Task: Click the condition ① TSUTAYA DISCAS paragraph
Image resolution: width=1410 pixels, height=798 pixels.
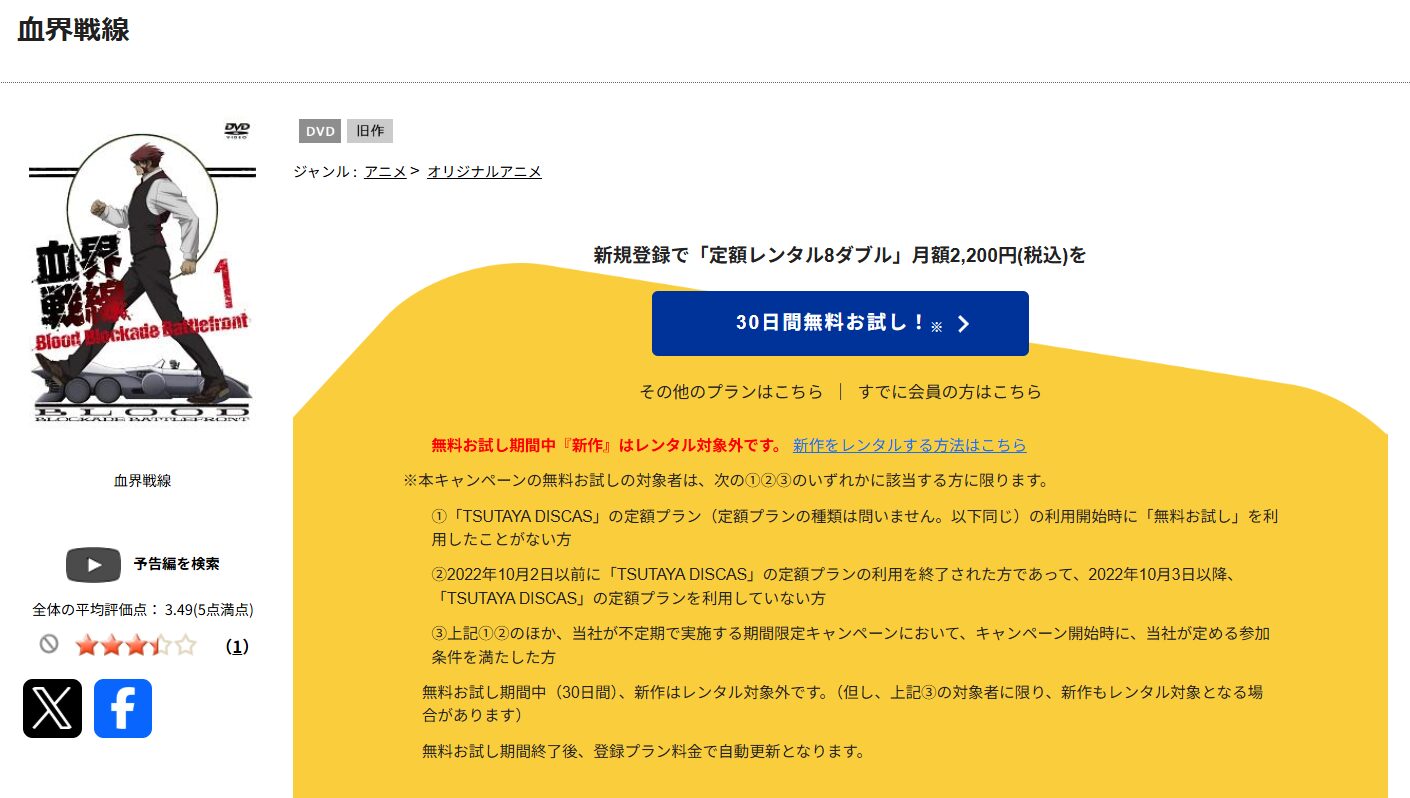Action: [855, 527]
